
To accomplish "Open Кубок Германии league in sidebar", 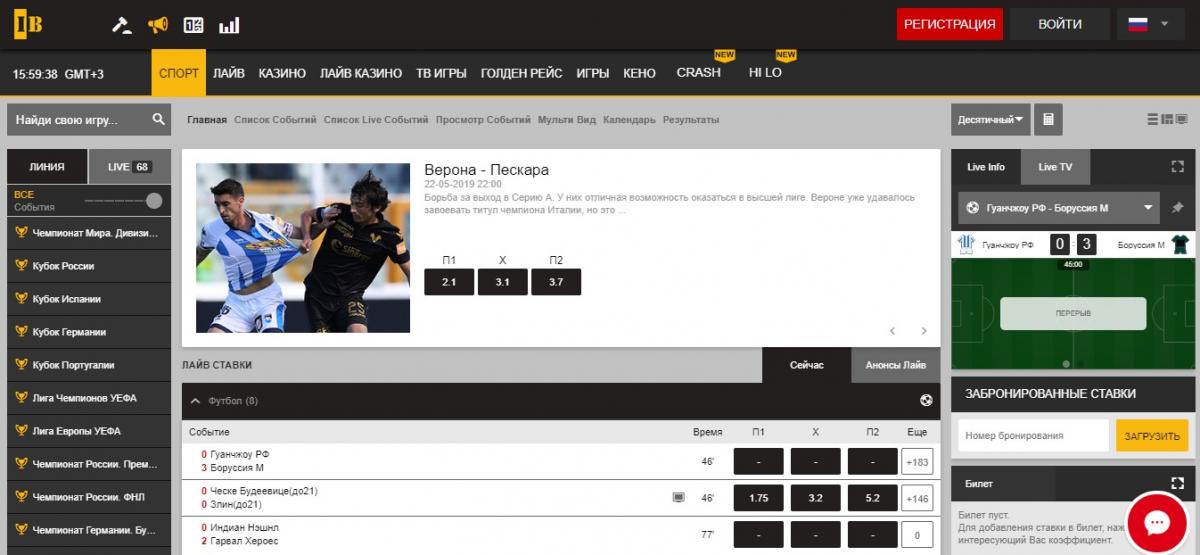I will (88, 332).
